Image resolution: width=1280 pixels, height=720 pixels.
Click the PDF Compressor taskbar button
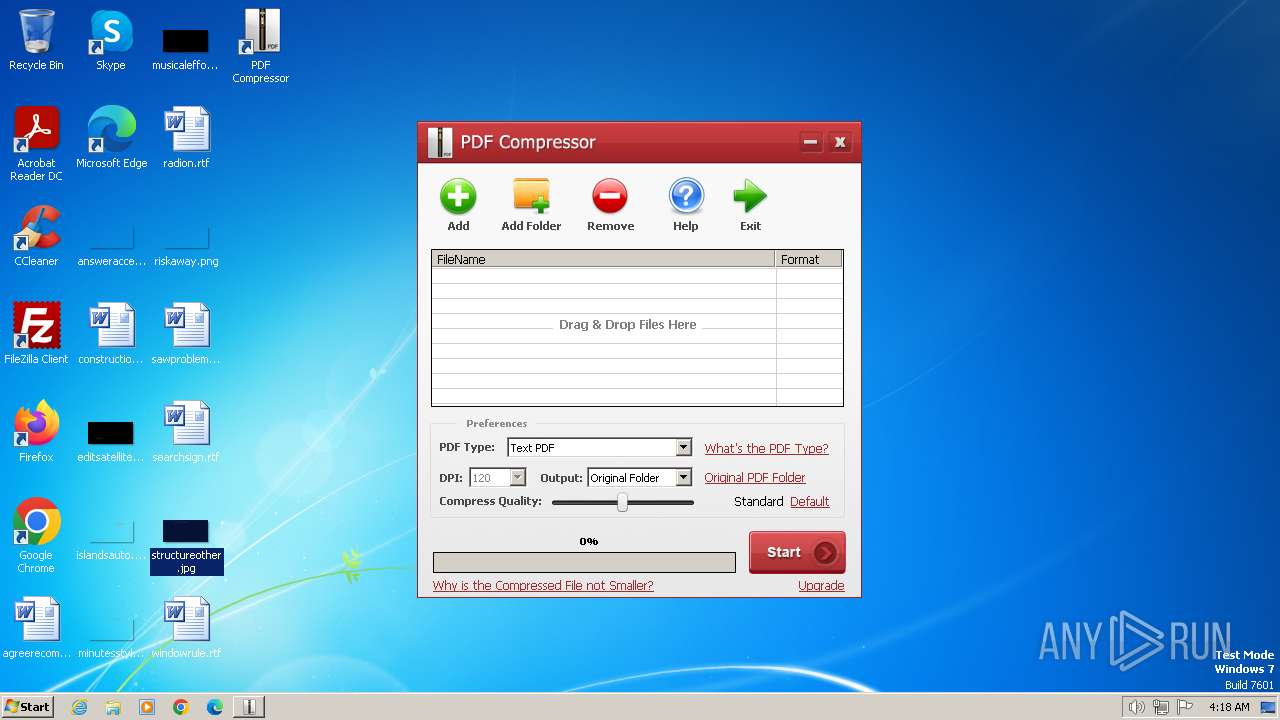tap(249, 707)
